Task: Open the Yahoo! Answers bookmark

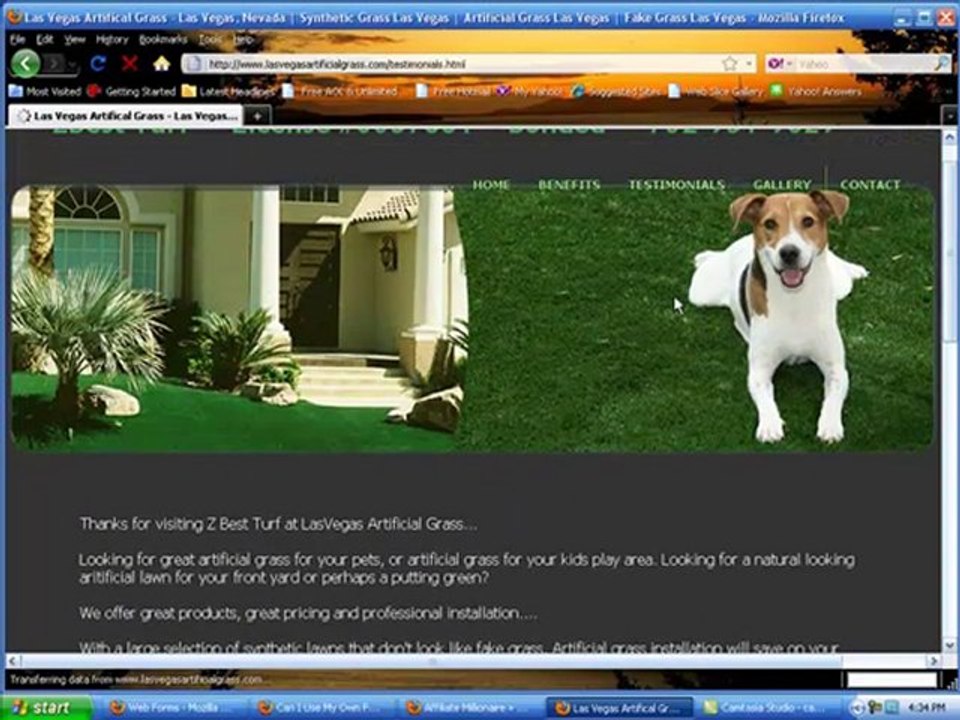Action: point(816,91)
